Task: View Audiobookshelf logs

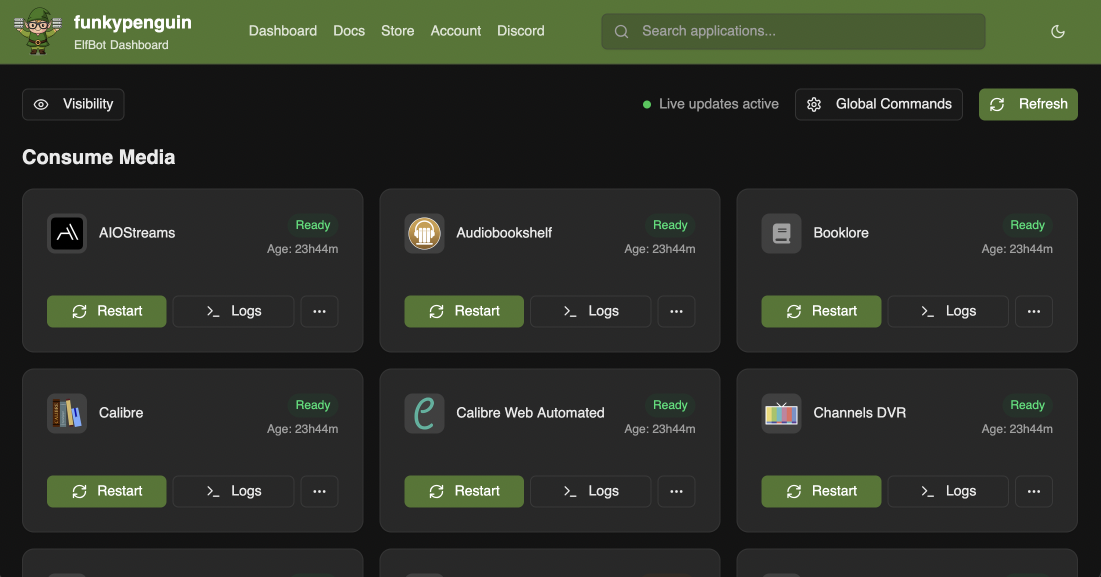Action: [591, 312]
